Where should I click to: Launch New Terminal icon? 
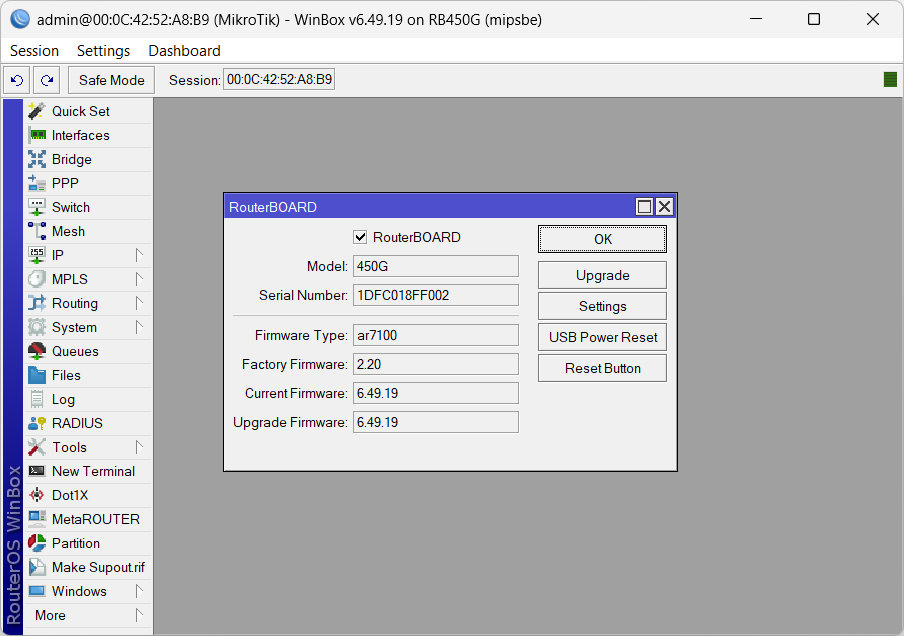tap(37, 471)
